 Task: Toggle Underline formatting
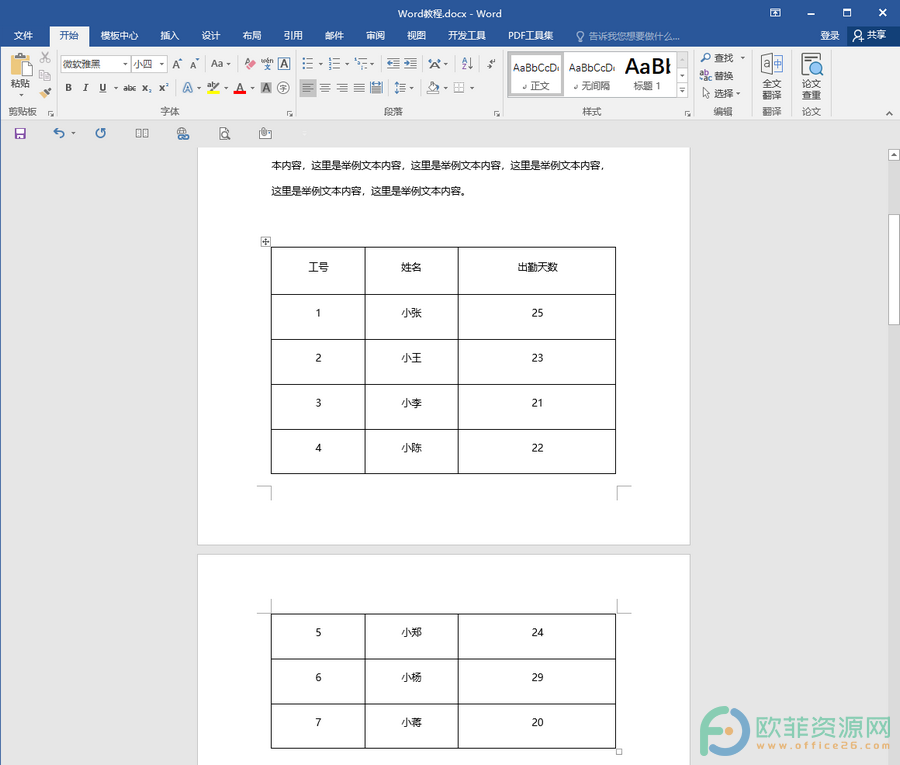point(103,88)
